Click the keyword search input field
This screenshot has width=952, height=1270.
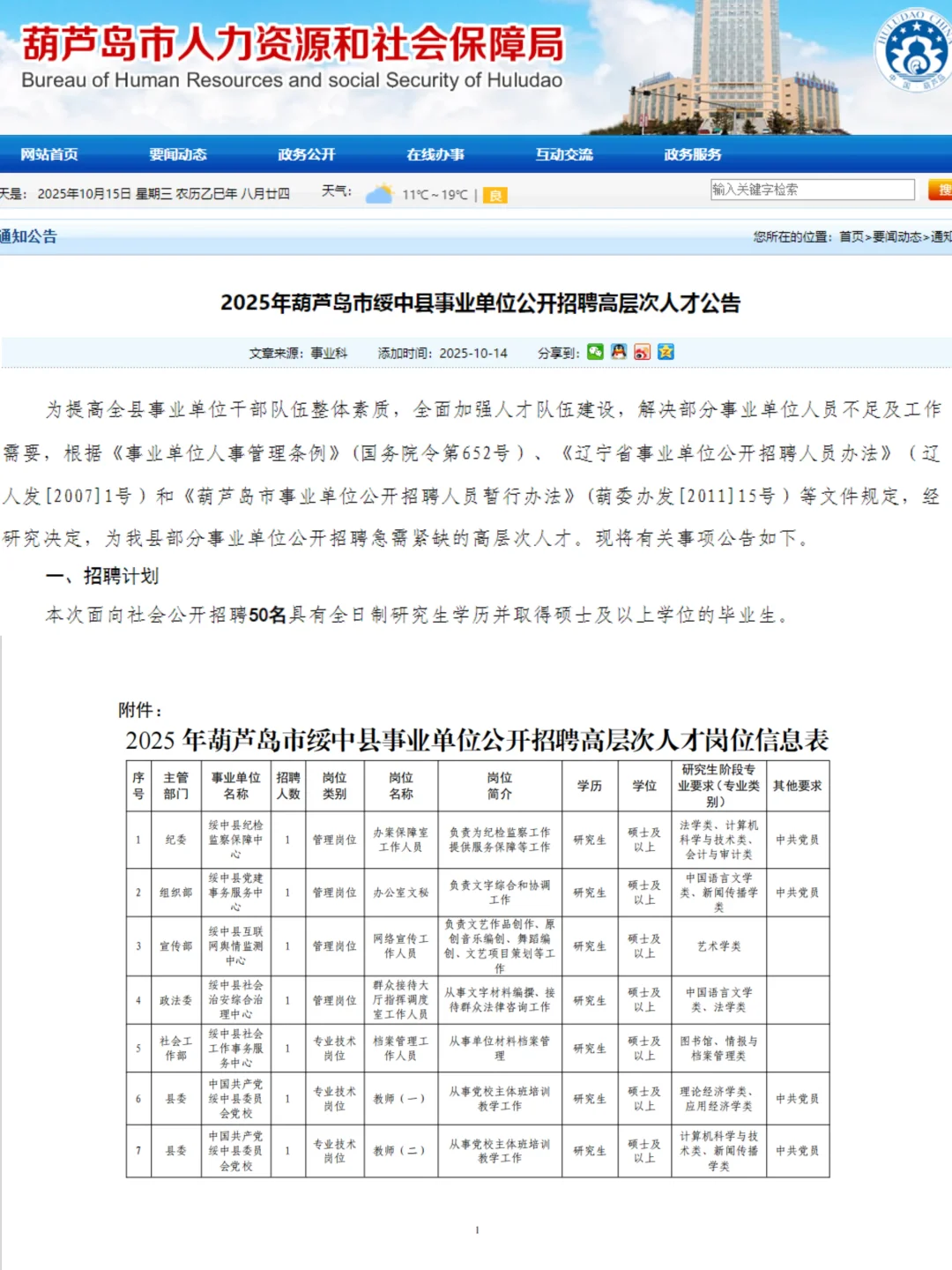813,190
